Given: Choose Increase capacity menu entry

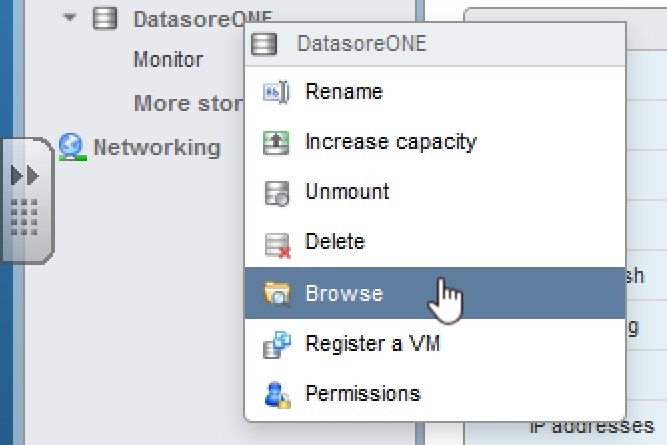Looking at the screenshot, I should pyautogui.click(x=390, y=142).
